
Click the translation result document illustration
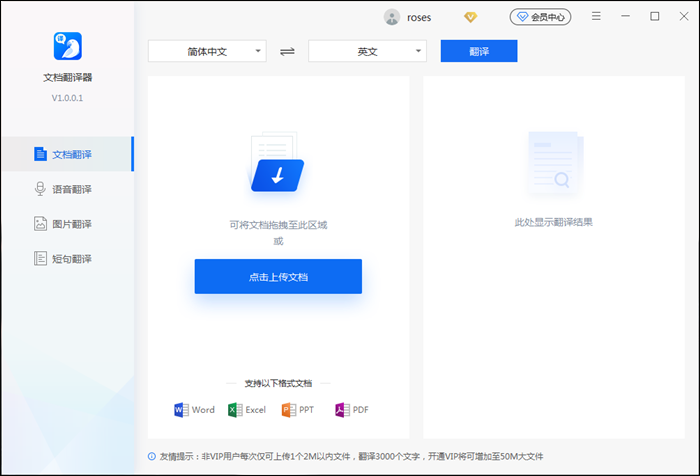554,163
